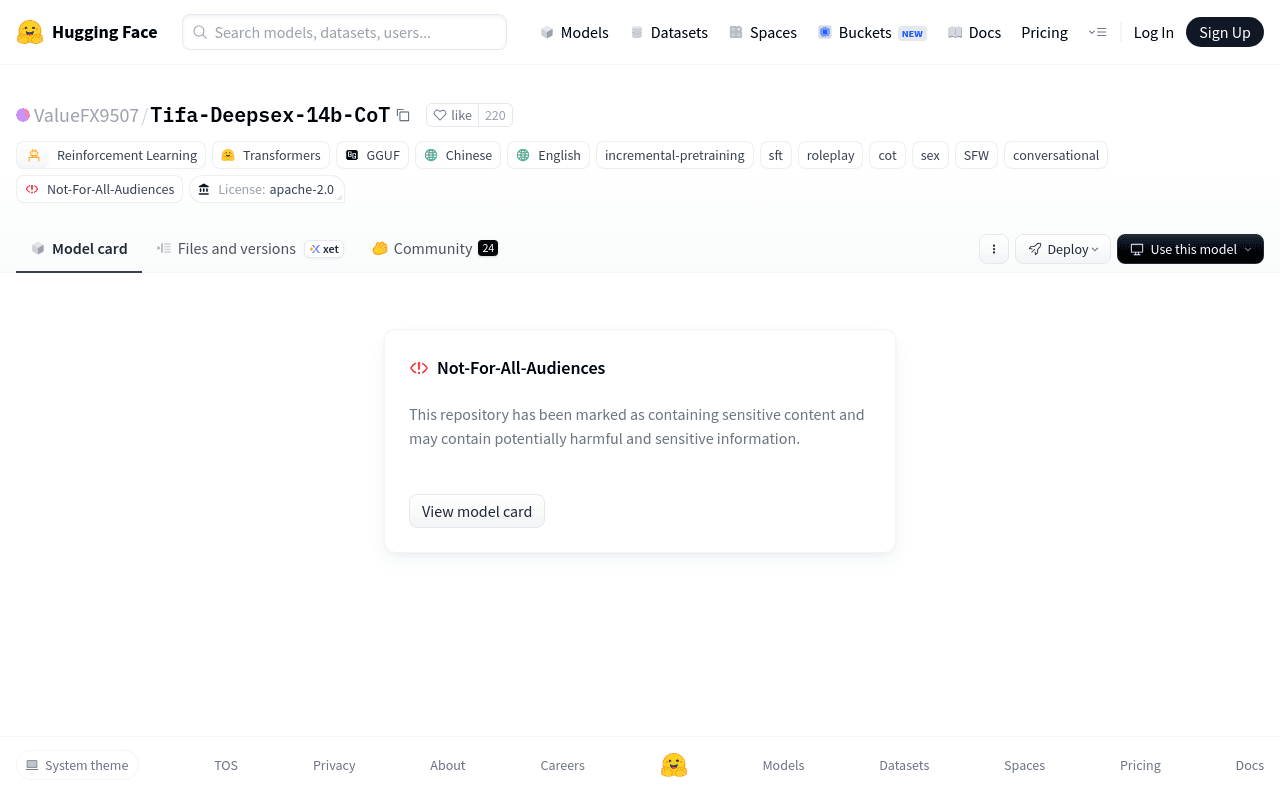Click the xet badge next to Files

(x=324, y=249)
